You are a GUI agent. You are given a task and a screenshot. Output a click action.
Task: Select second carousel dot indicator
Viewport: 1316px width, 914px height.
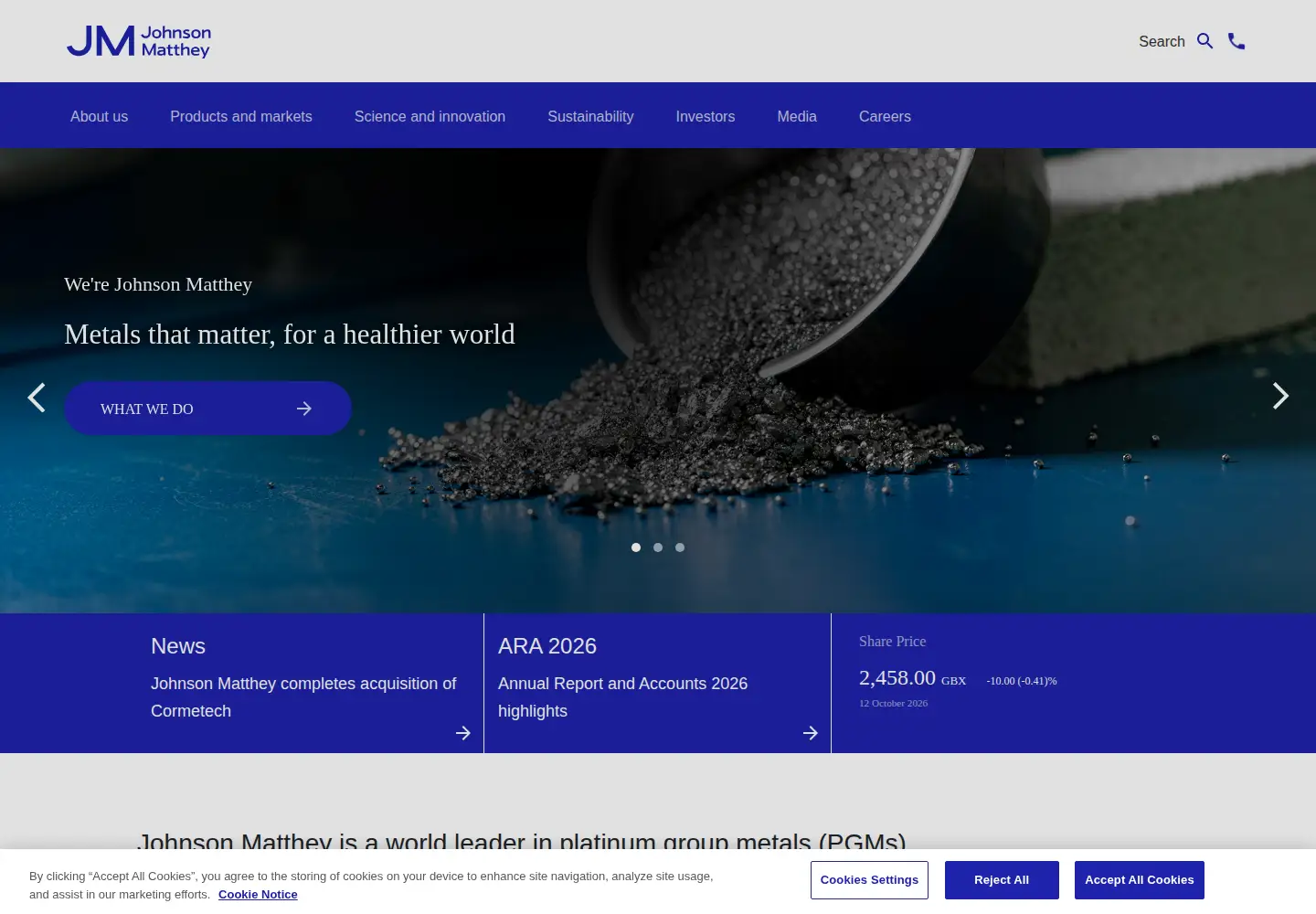pyautogui.click(x=658, y=547)
